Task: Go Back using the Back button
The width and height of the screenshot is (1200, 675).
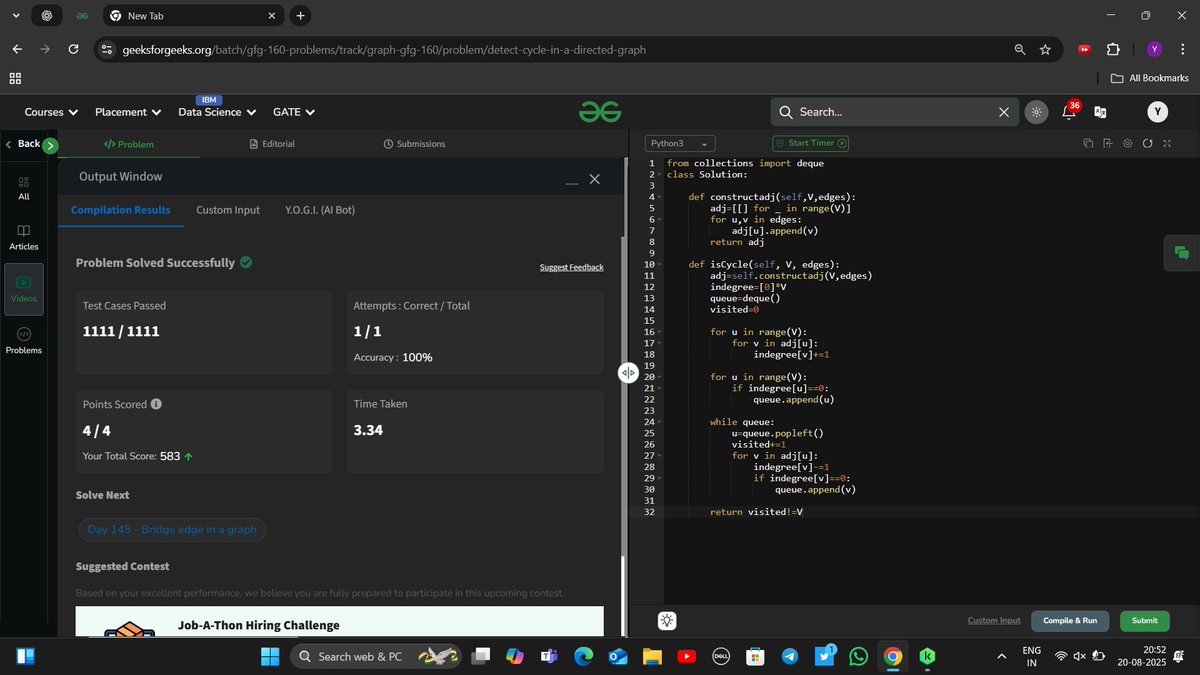Action: point(22,144)
